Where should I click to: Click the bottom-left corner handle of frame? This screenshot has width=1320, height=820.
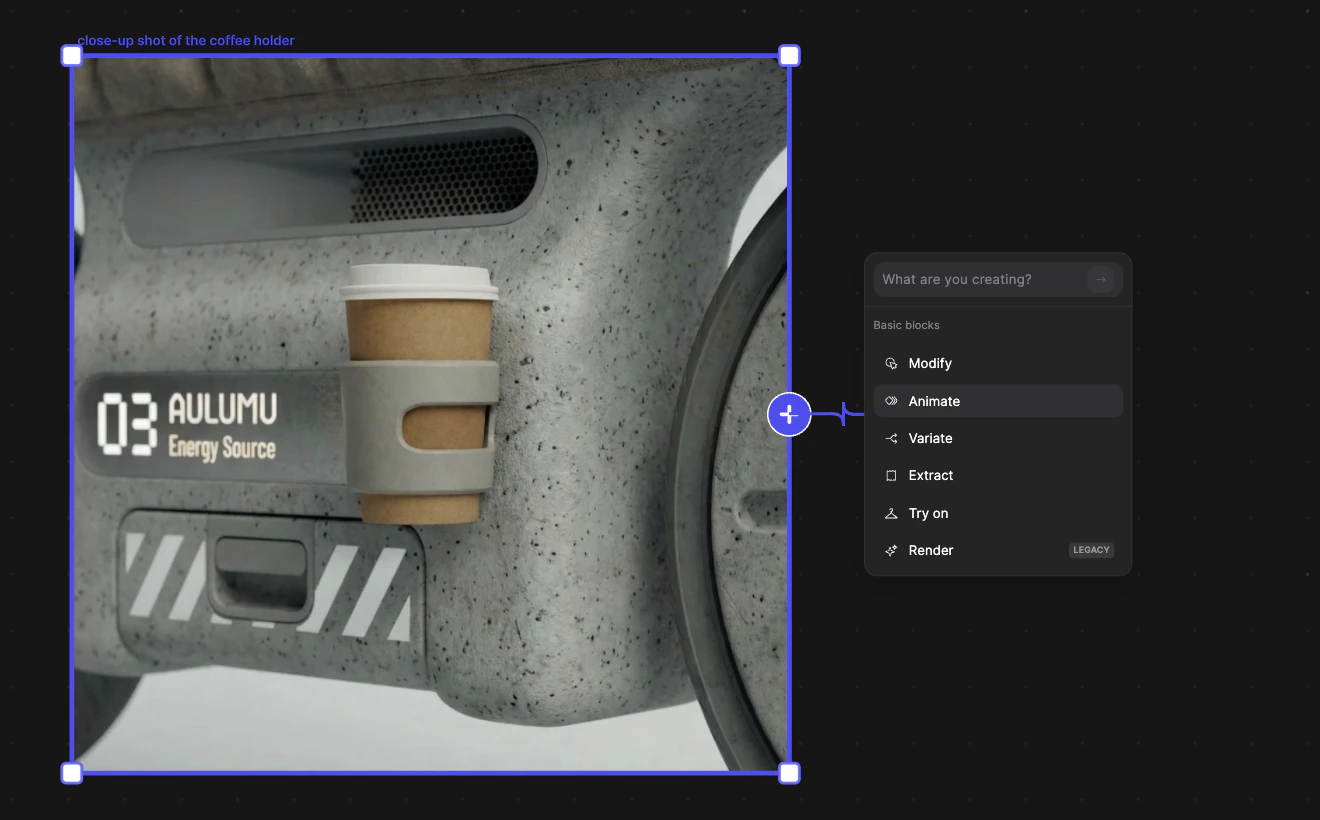(x=72, y=773)
